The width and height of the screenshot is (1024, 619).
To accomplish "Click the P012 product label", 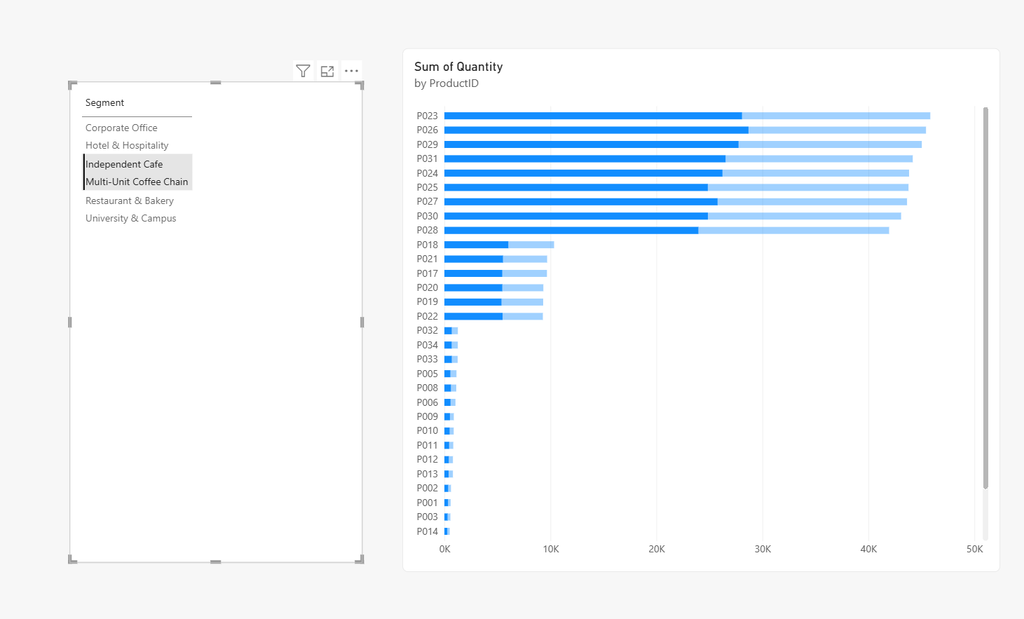I will [427, 460].
